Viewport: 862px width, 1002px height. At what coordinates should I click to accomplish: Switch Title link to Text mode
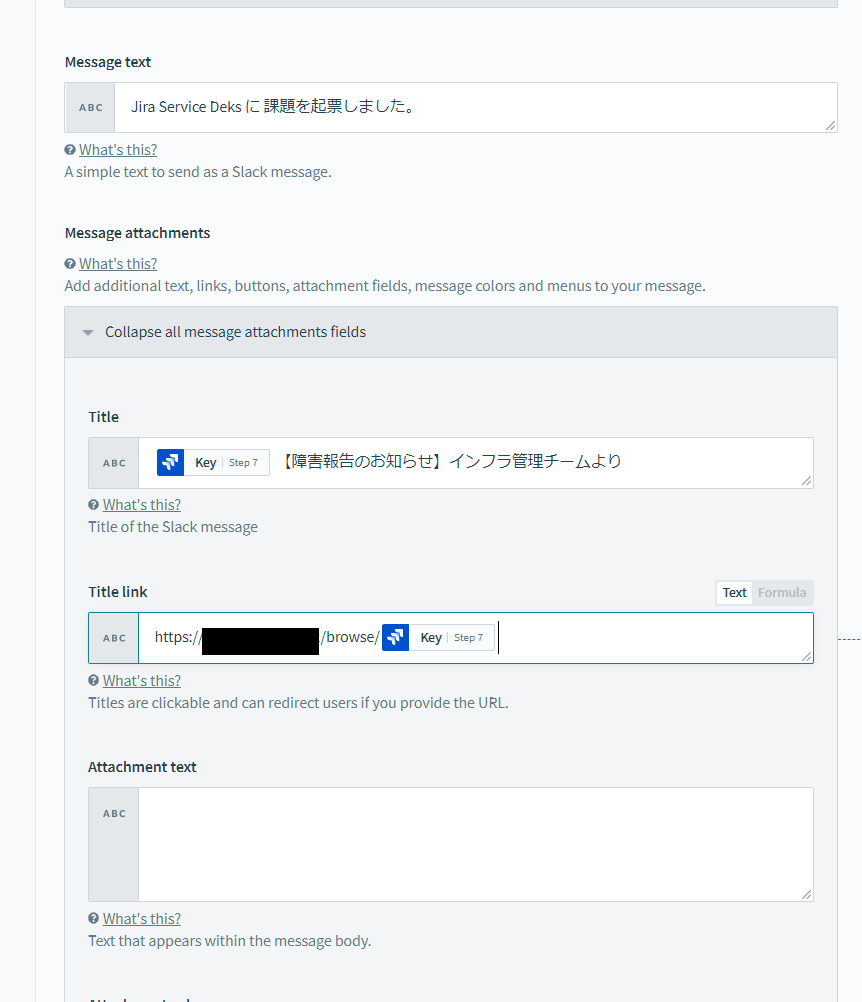coord(734,593)
